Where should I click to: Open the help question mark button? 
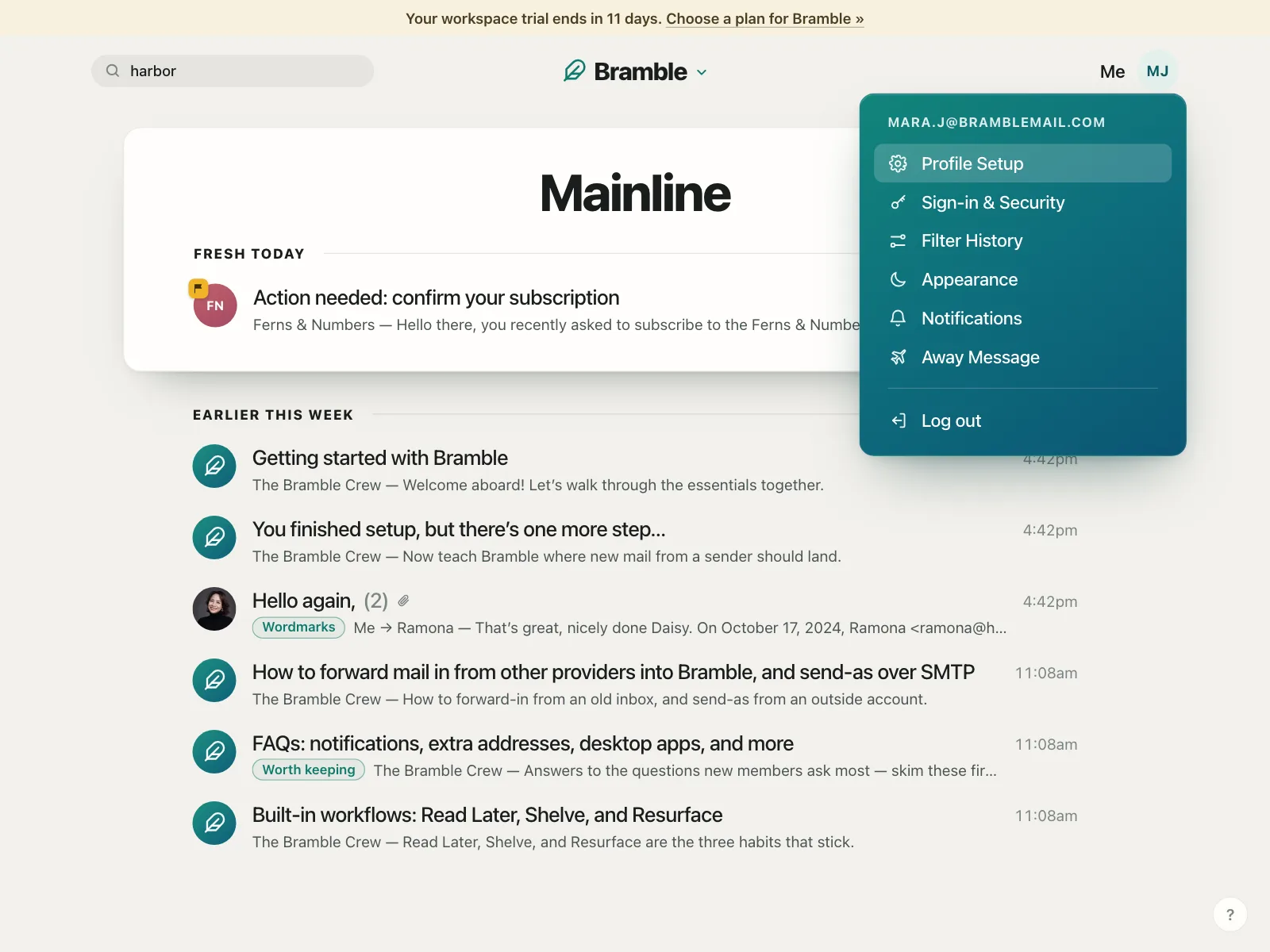click(x=1230, y=914)
